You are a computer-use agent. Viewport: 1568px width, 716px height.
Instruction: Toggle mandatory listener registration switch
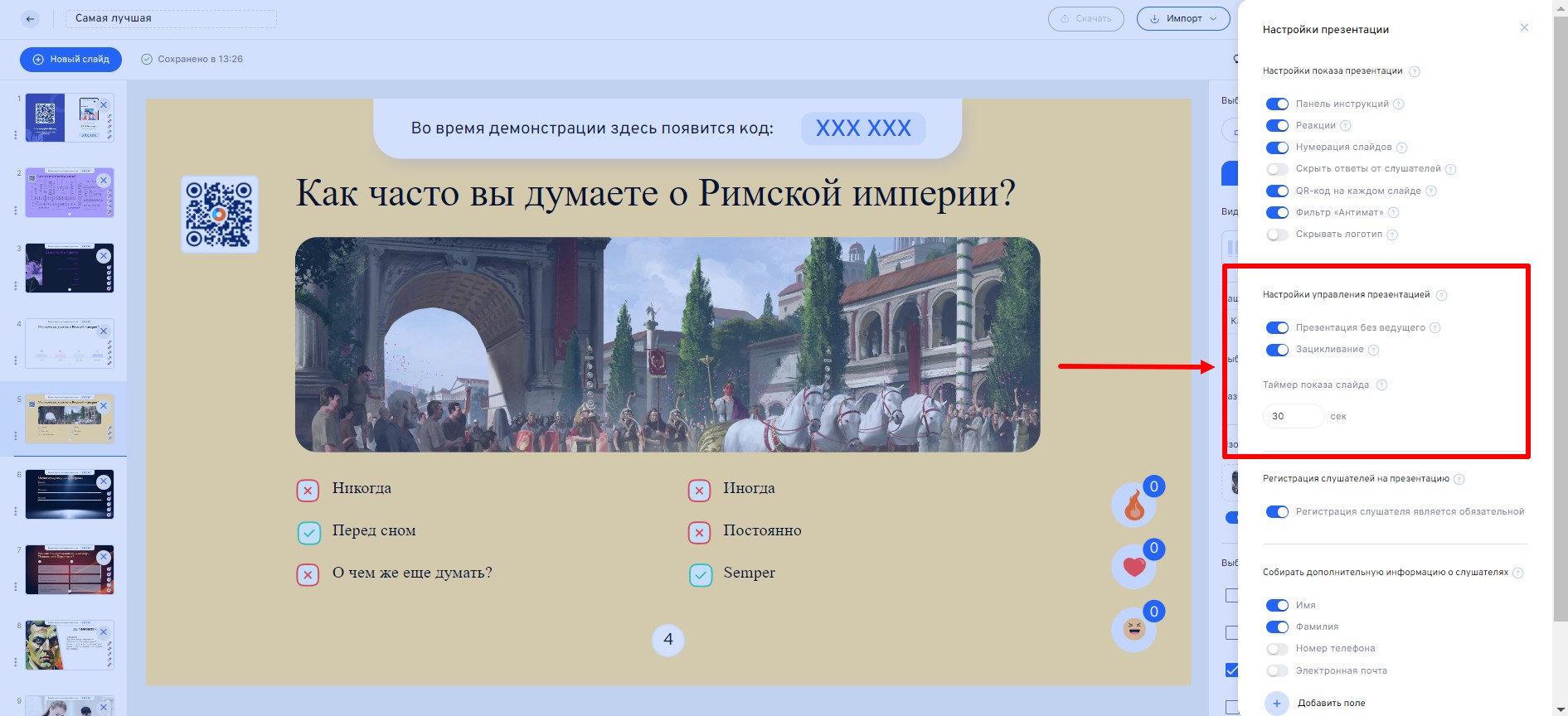coord(1277,511)
